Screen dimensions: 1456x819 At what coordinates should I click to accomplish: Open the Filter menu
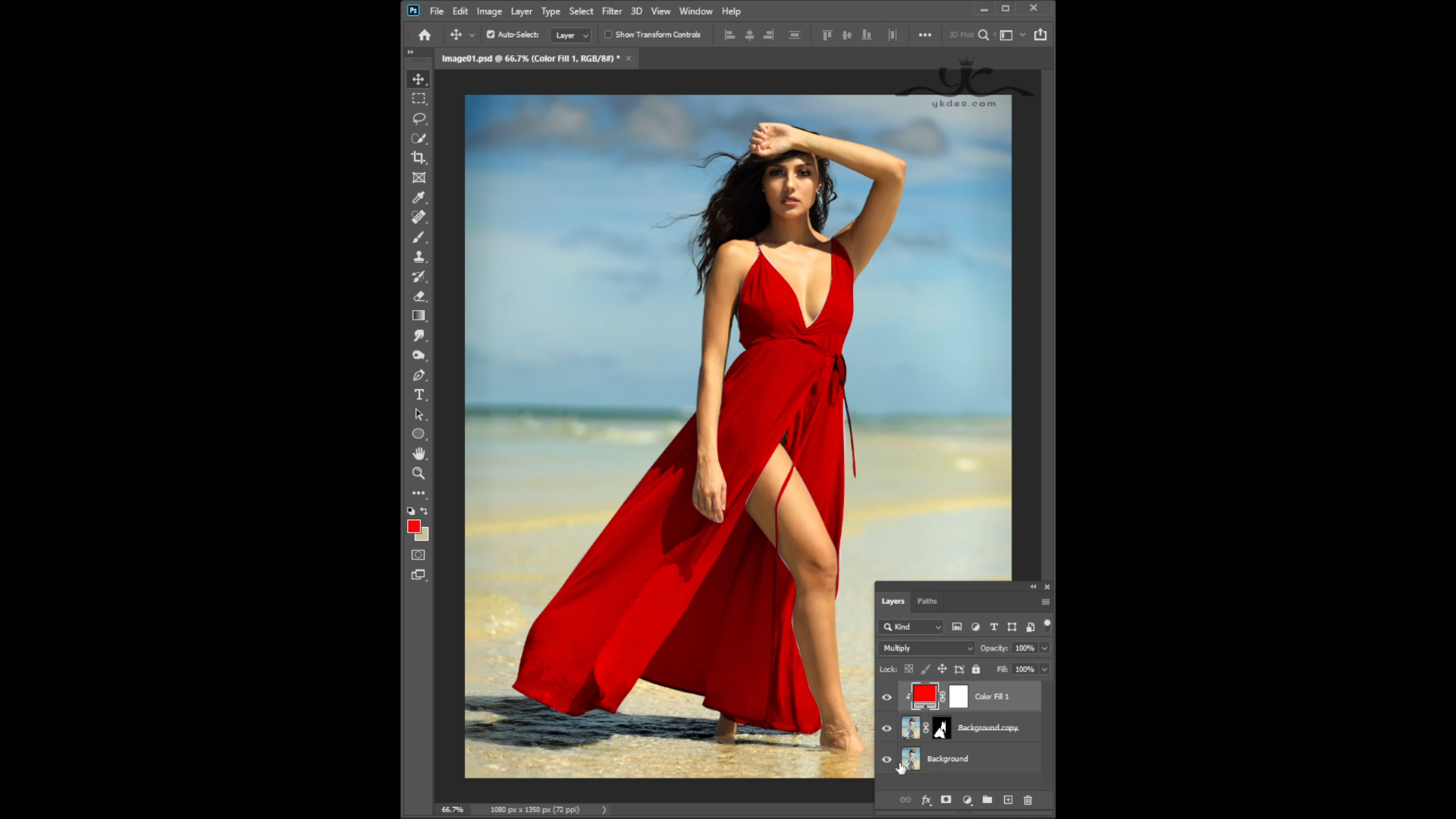point(611,11)
